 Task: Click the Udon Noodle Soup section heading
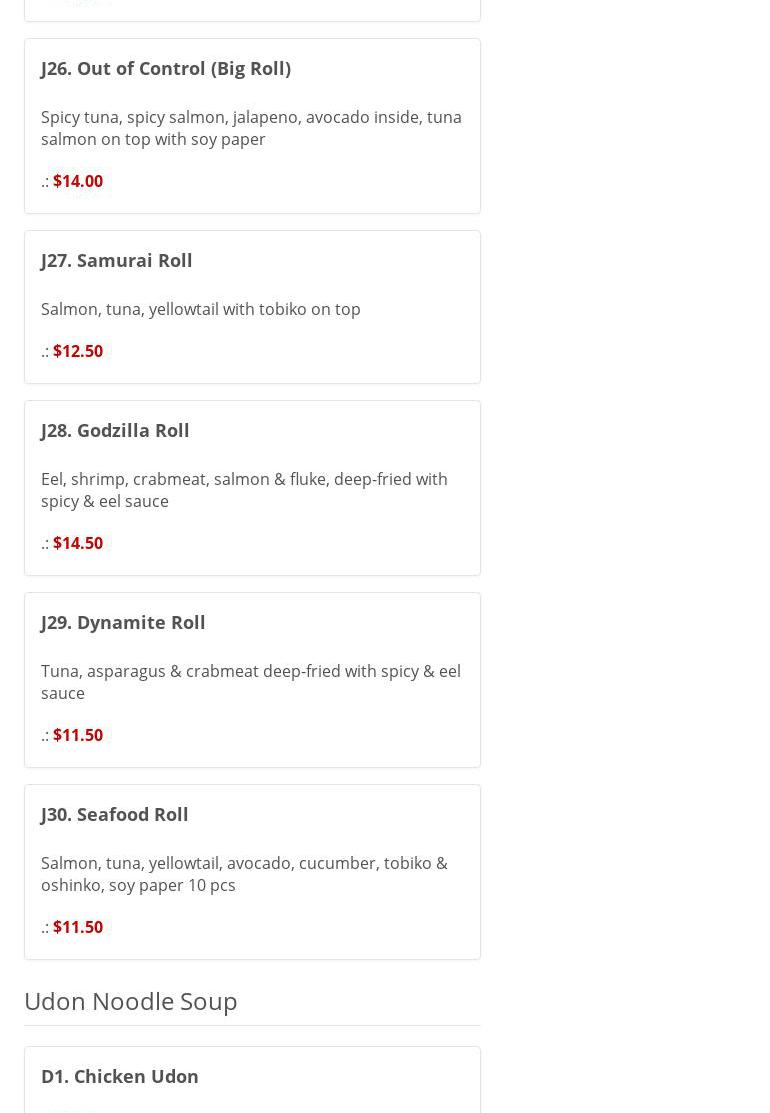coord(131,1001)
